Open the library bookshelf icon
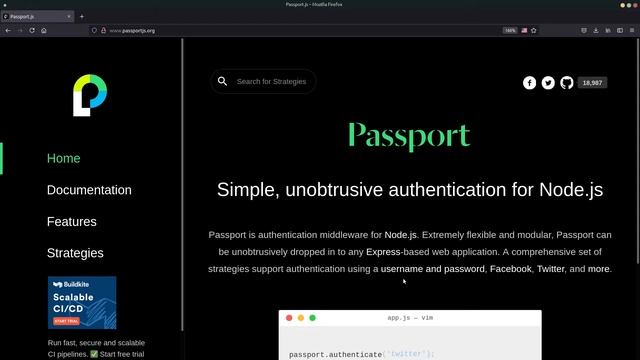This screenshot has width=640, height=360. tap(608, 31)
